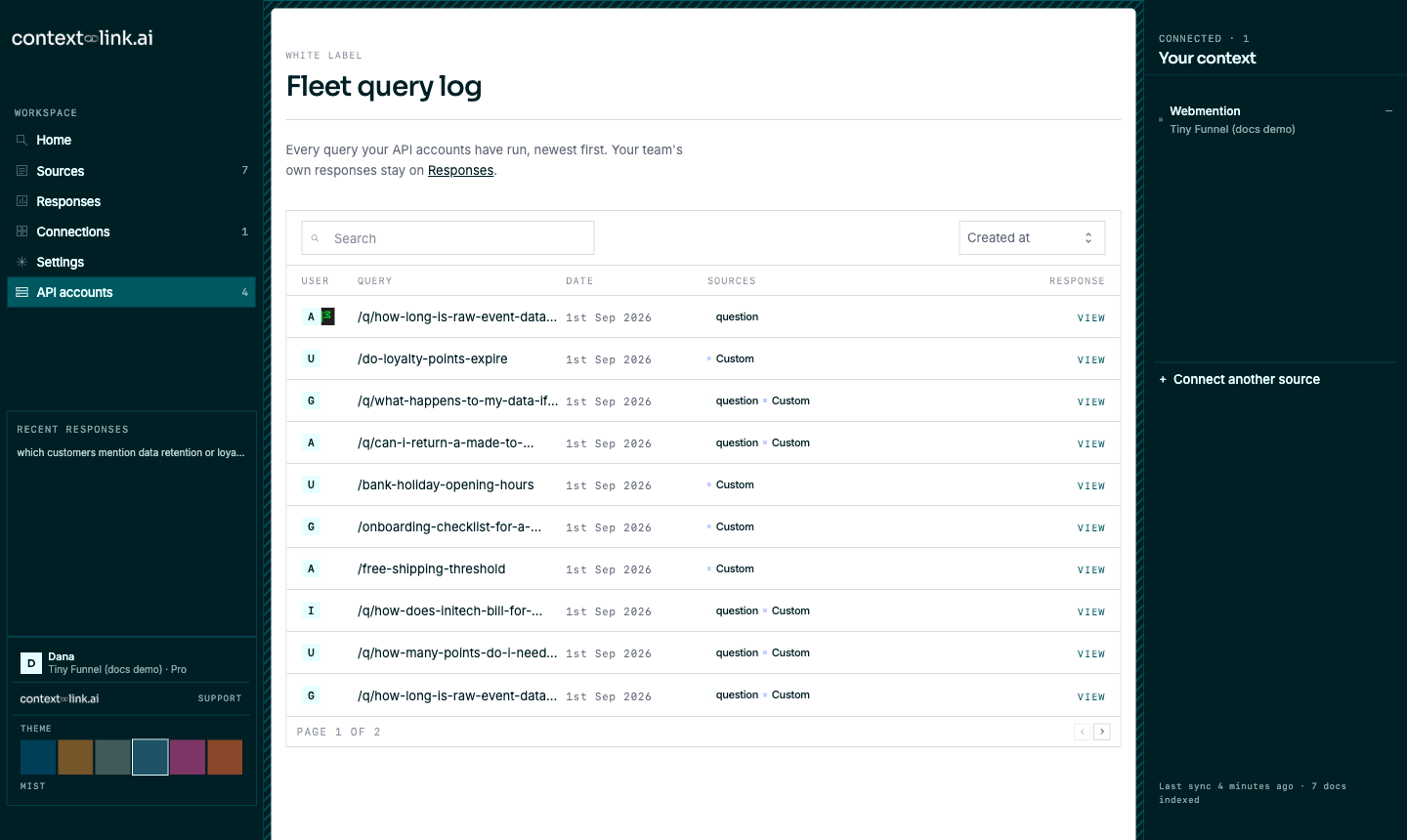
Task: Click the A badge on the free-shipping-threshold row
Action: [x=311, y=568]
